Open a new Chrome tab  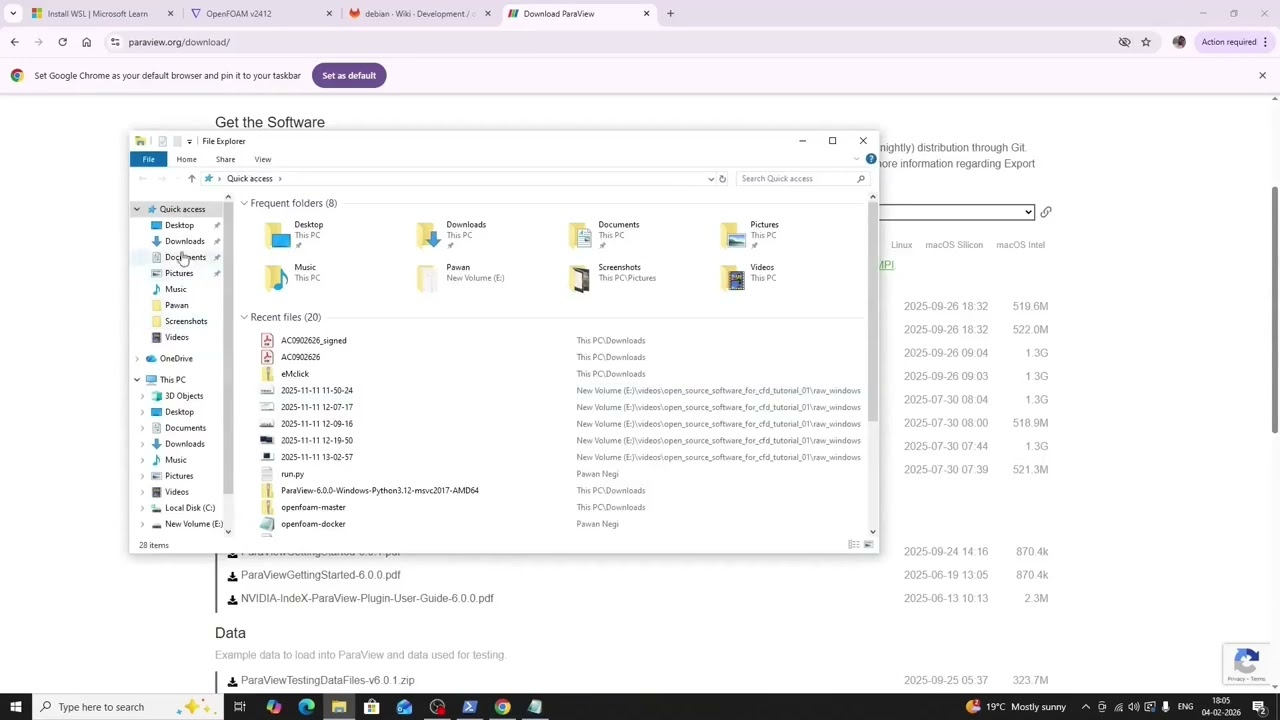pos(670,14)
